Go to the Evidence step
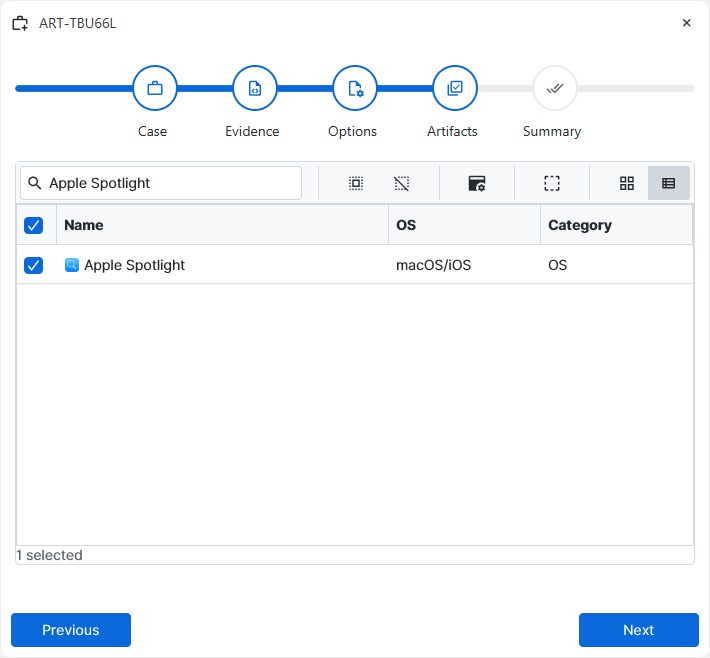The width and height of the screenshot is (710, 658). click(255, 89)
